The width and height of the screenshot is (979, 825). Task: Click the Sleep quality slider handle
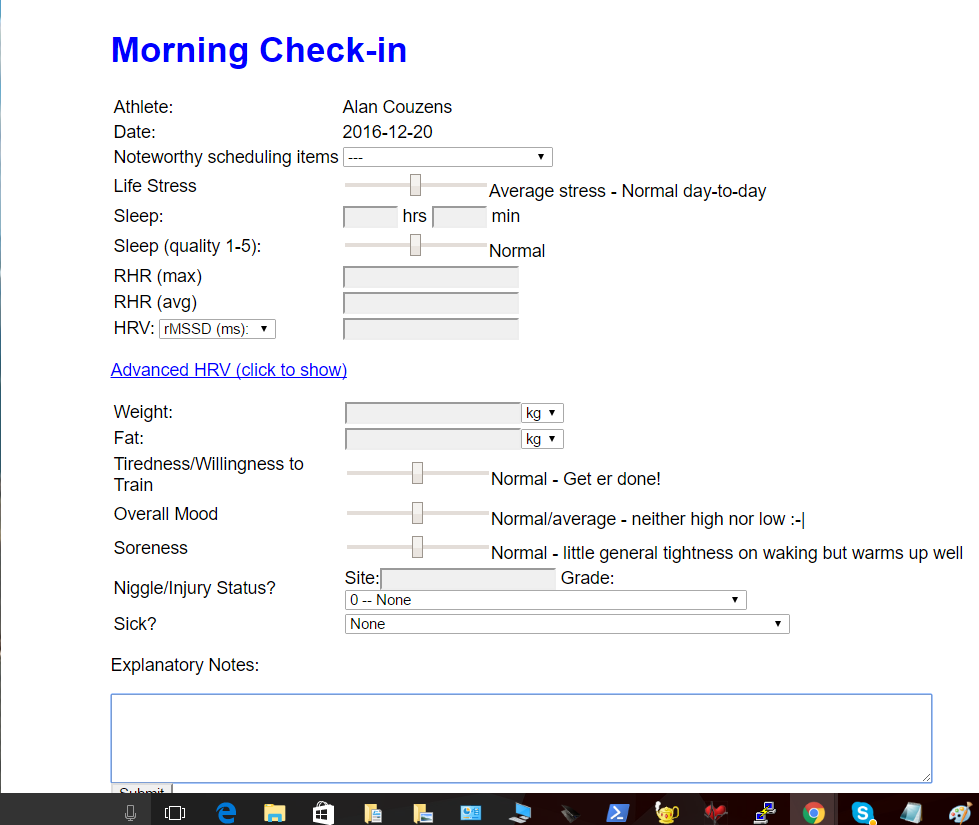[x=415, y=245]
